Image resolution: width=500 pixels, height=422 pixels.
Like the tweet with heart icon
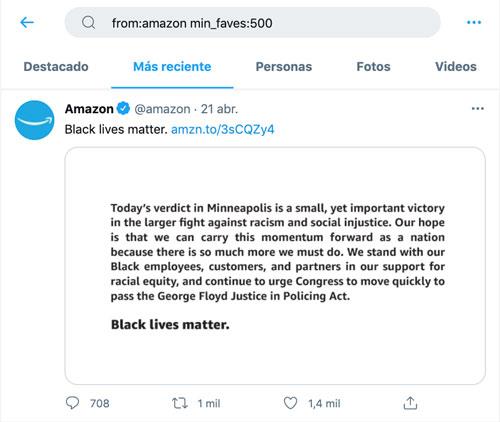click(290, 403)
